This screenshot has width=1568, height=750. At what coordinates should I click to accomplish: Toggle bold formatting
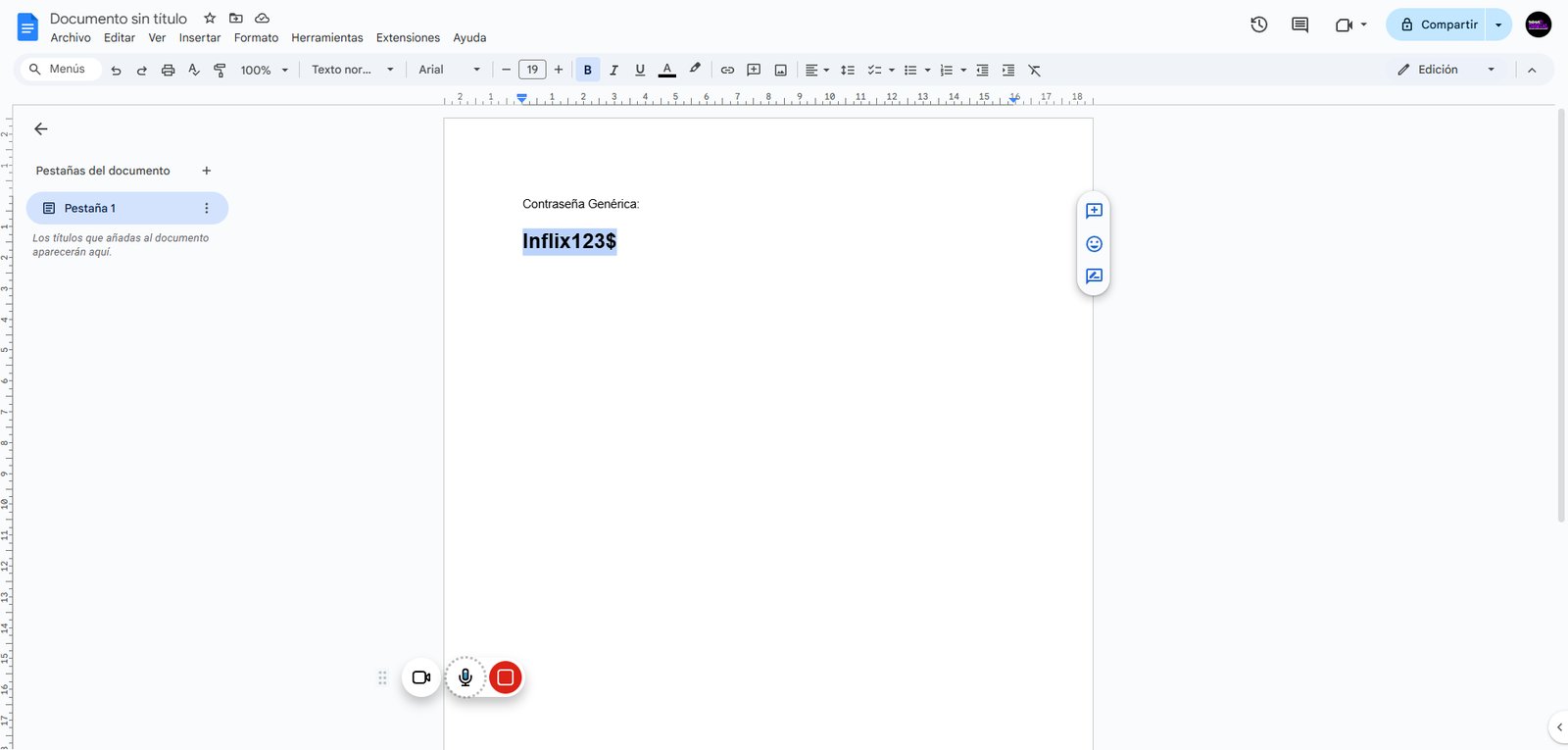588,70
